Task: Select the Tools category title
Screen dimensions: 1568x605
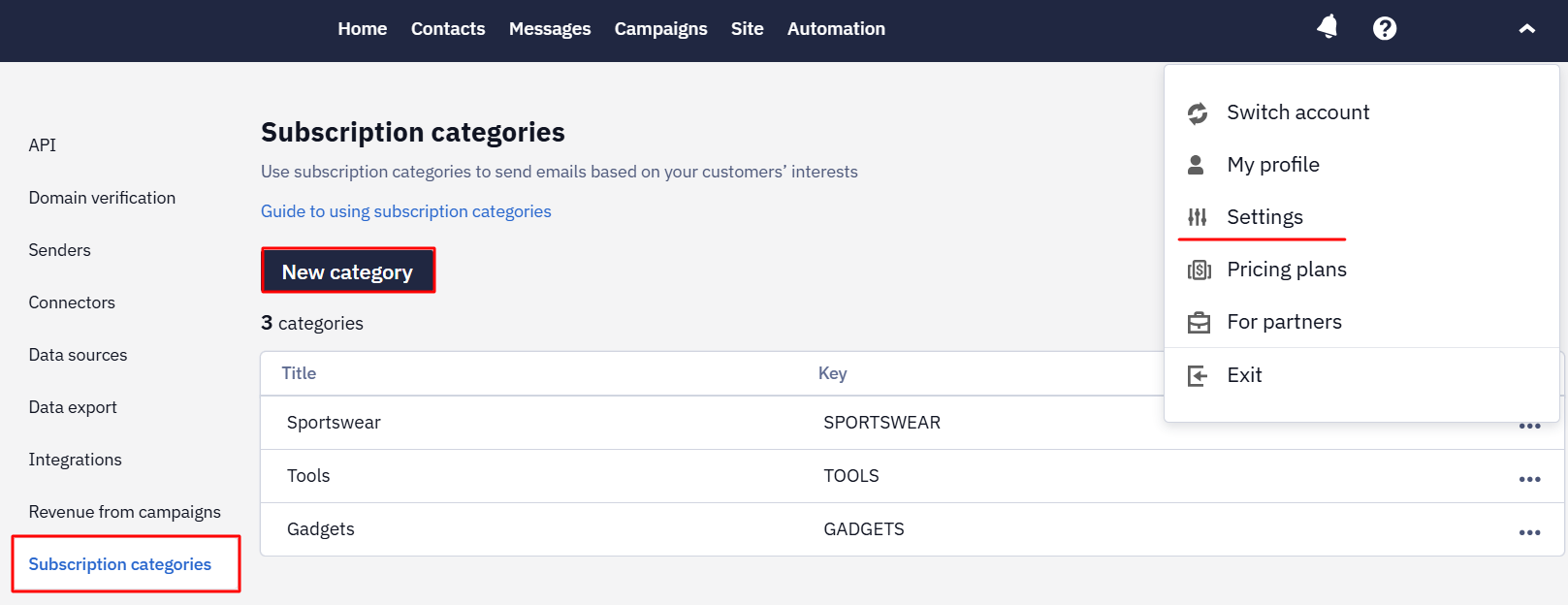Action: point(308,476)
